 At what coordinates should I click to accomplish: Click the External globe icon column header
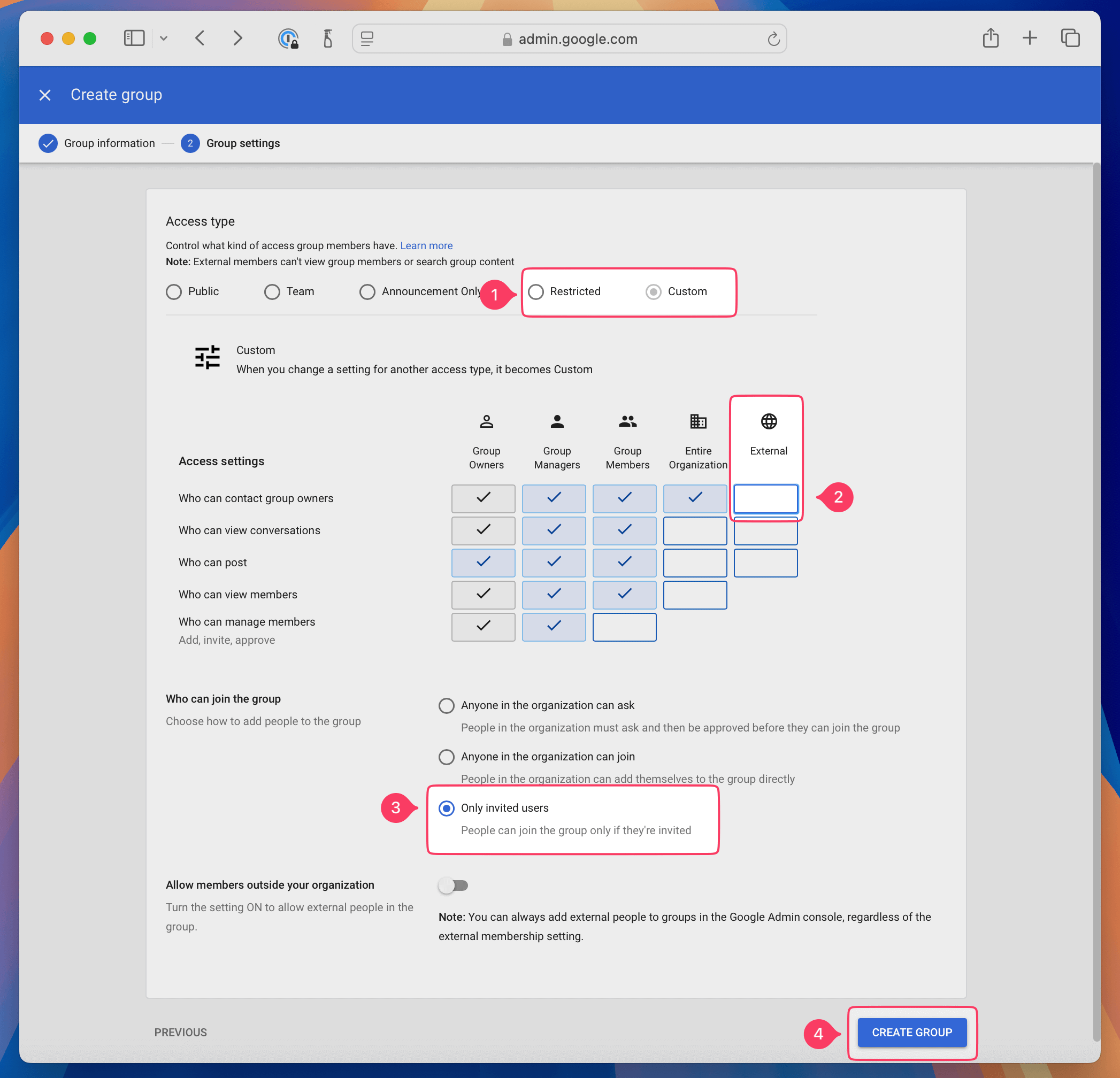coord(768,421)
